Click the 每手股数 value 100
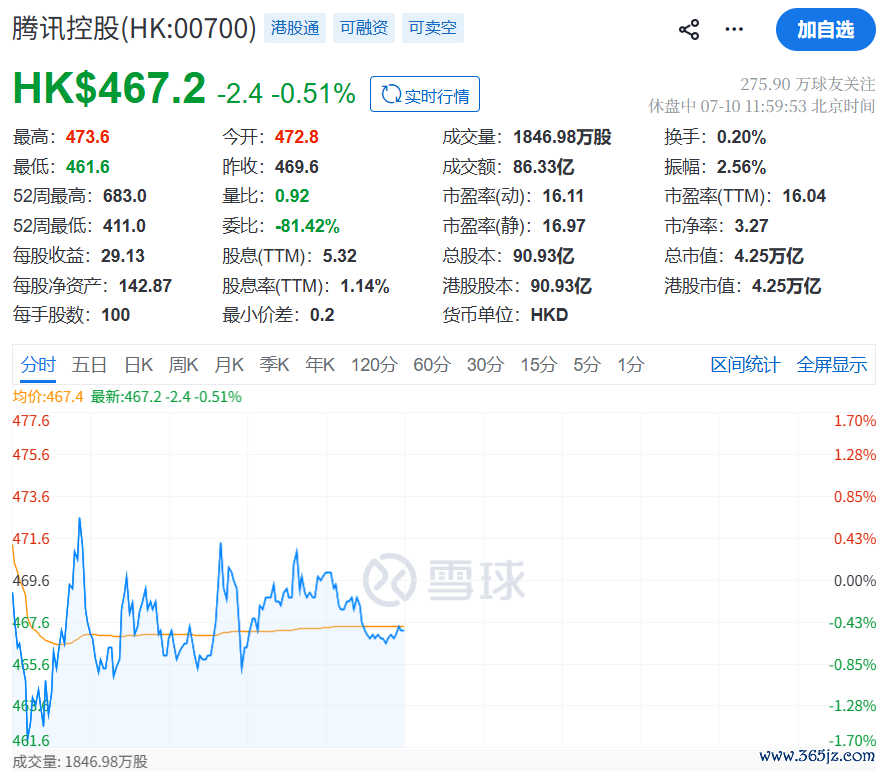Viewport: 882px width, 771px height. pyautogui.click(x=115, y=315)
